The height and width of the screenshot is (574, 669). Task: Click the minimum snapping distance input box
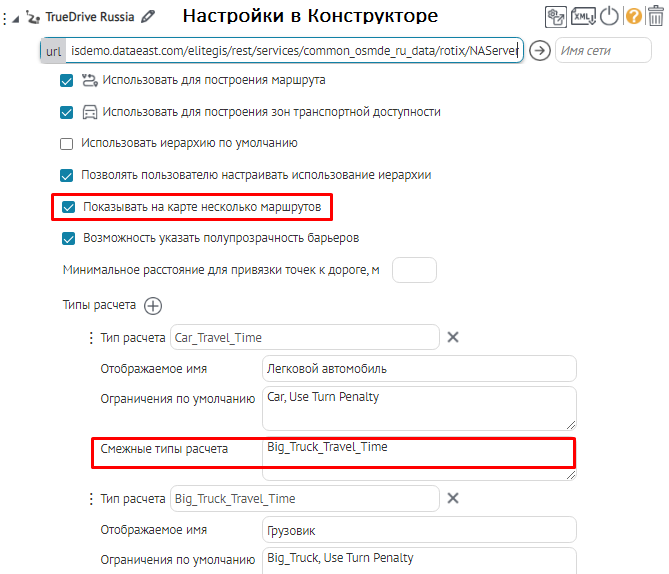(x=414, y=270)
